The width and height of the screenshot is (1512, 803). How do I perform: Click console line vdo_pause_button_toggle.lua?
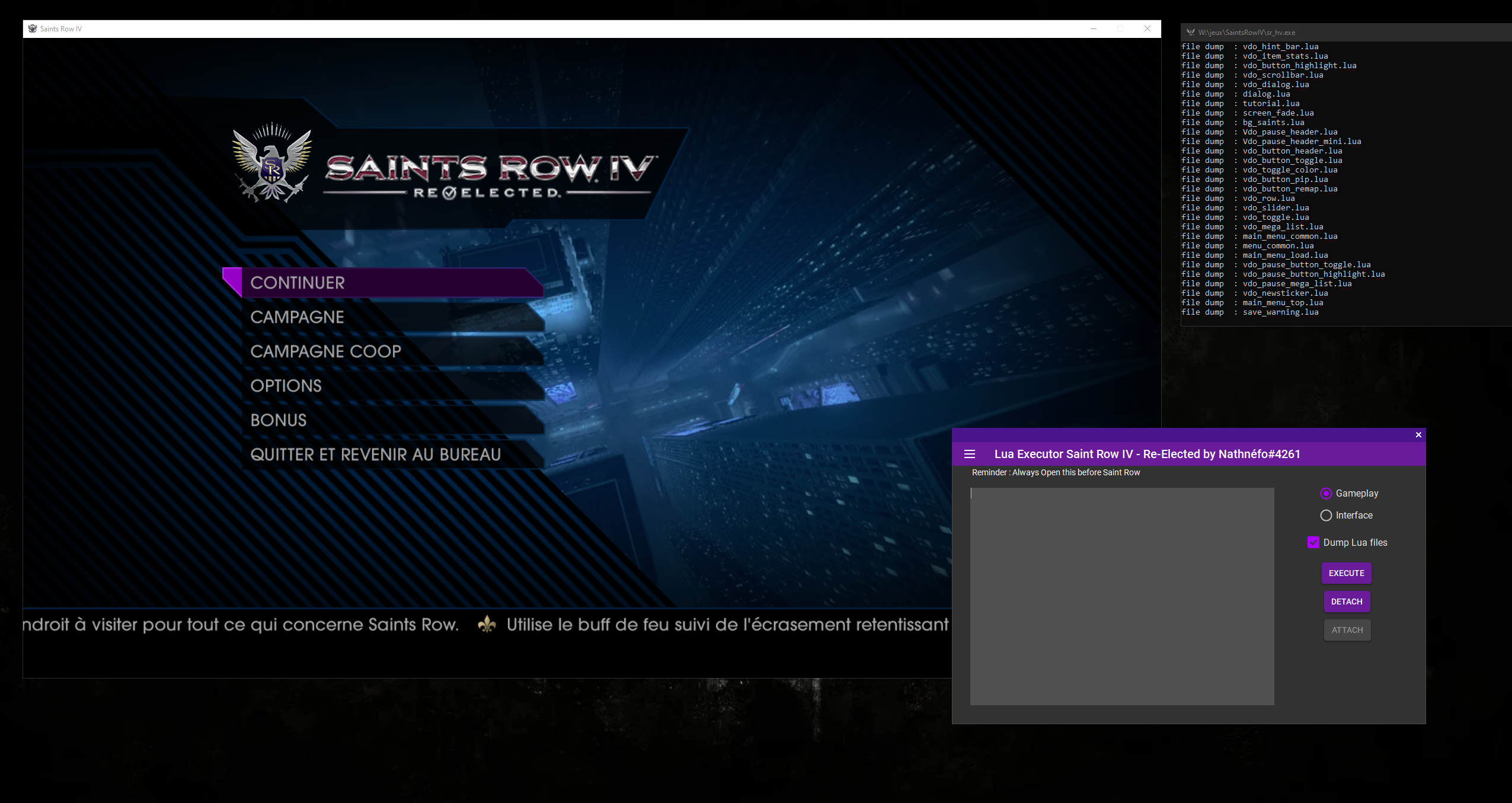coord(1276,265)
